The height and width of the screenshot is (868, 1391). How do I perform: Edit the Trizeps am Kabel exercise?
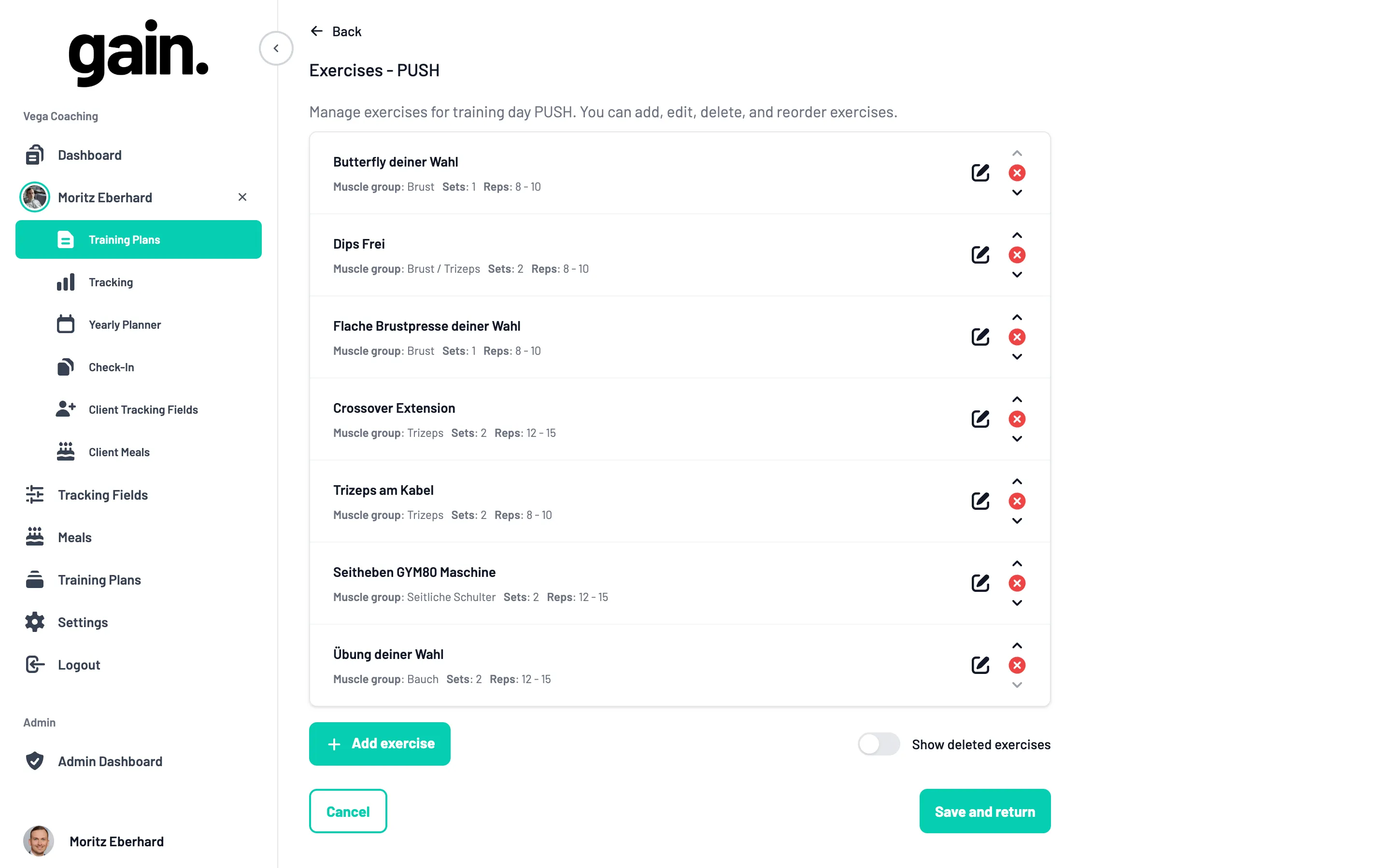(x=980, y=501)
